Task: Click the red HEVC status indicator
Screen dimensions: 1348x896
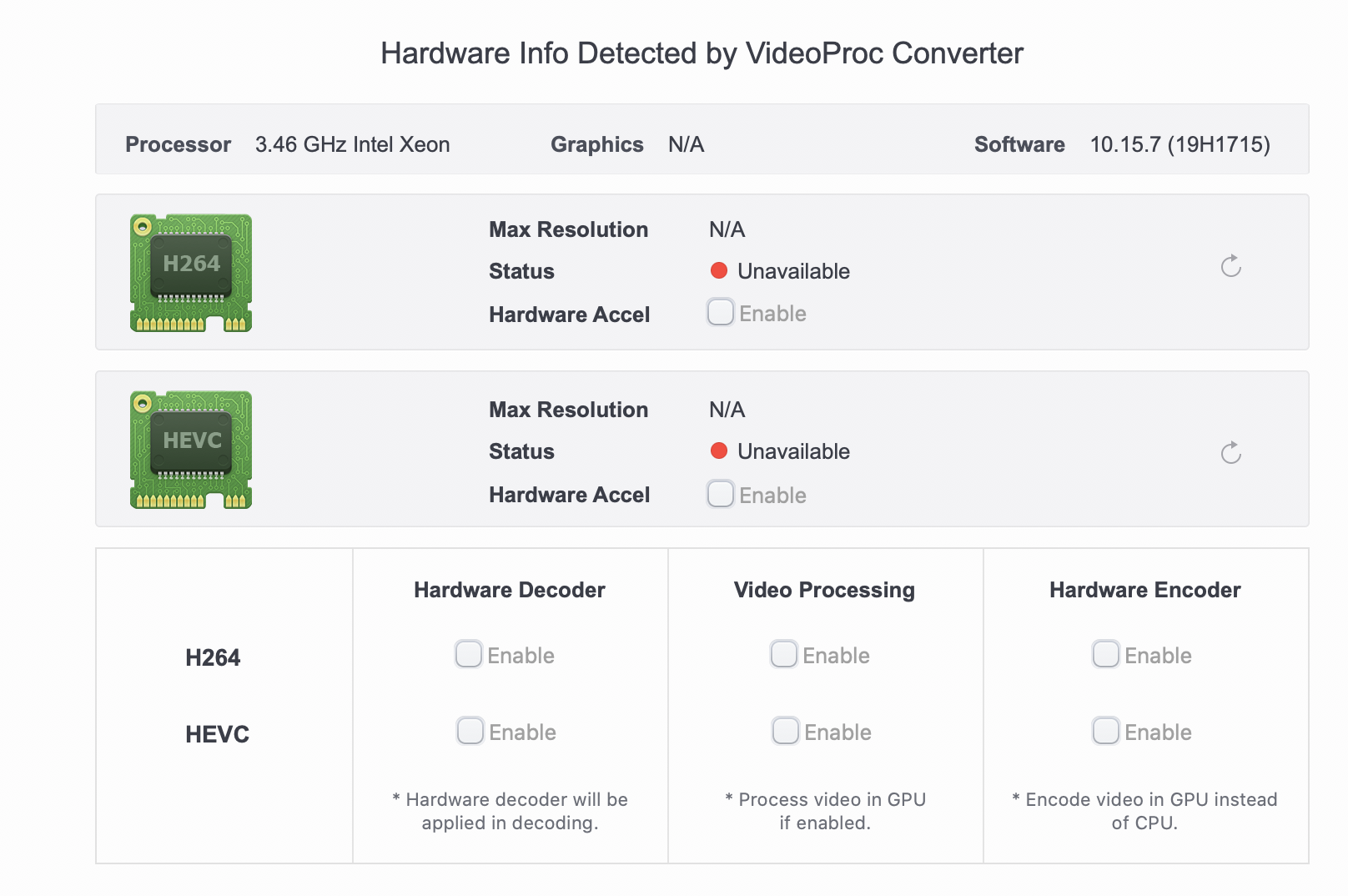Action: point(719,451)
